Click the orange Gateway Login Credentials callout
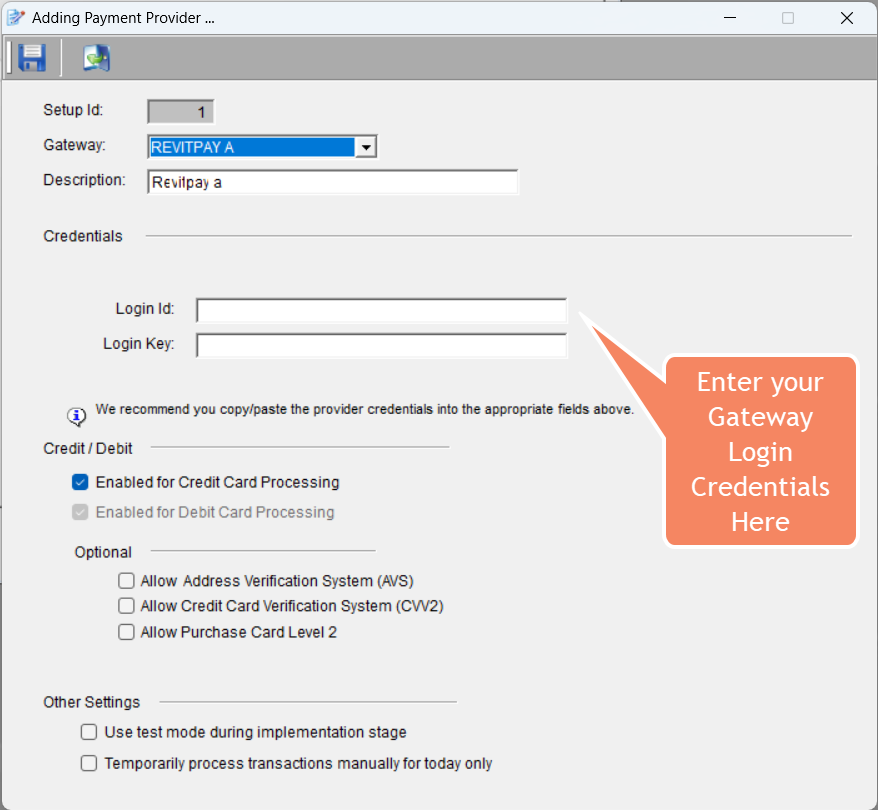The image size is (878, 810). click(760, 452)
